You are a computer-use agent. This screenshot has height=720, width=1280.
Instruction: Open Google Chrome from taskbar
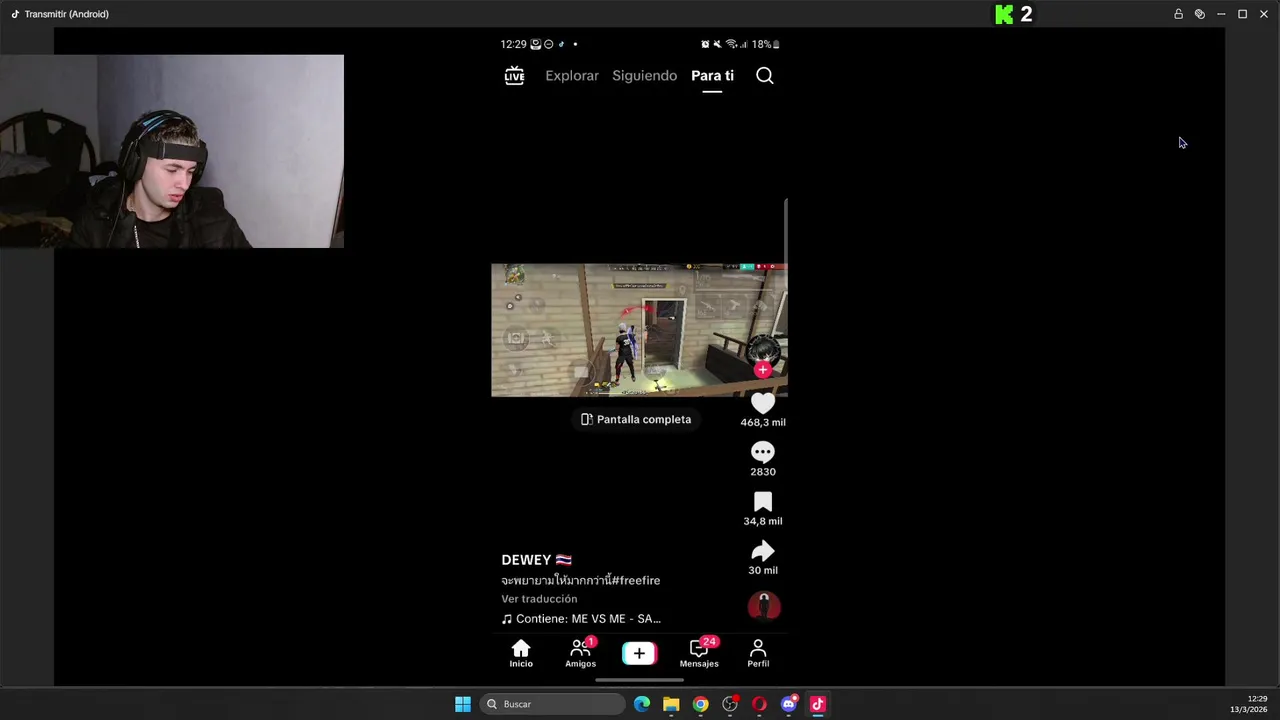coord(701,704)
